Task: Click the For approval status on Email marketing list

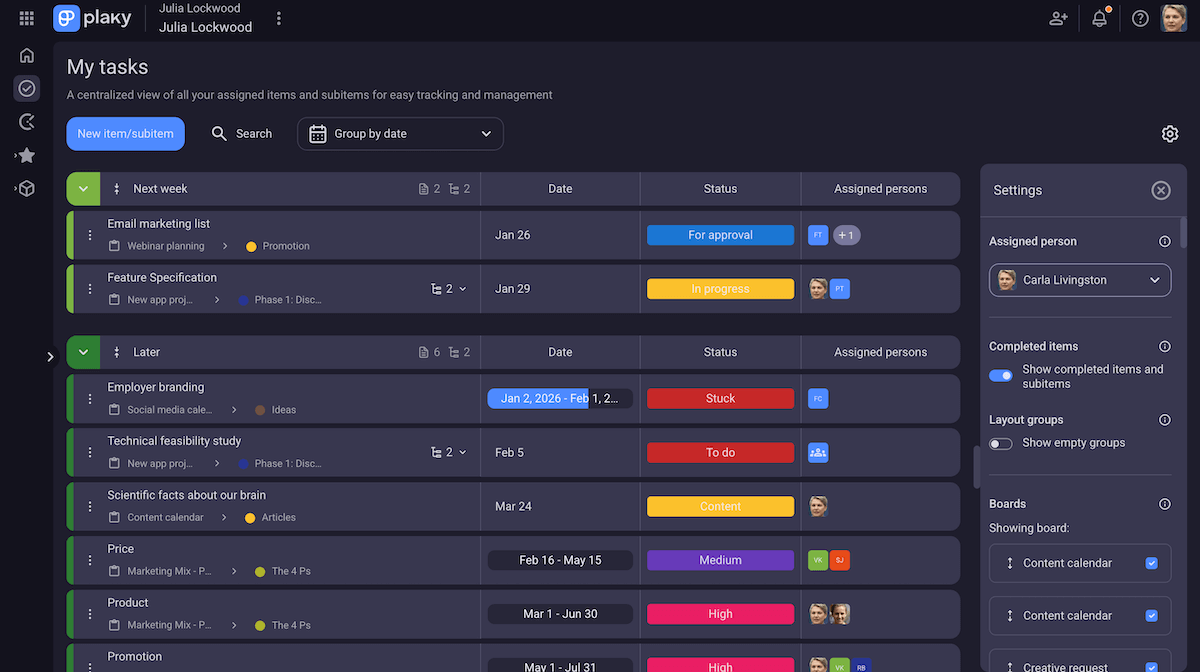Action: pos(720,234)
